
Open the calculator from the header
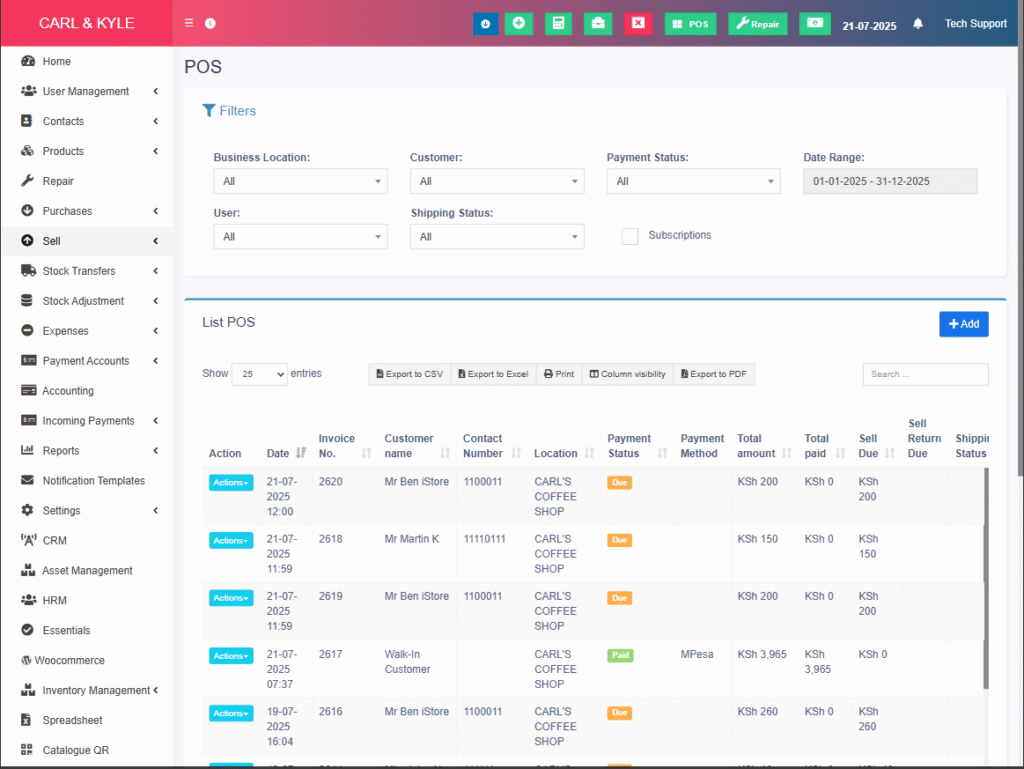[x=558, y=24]
